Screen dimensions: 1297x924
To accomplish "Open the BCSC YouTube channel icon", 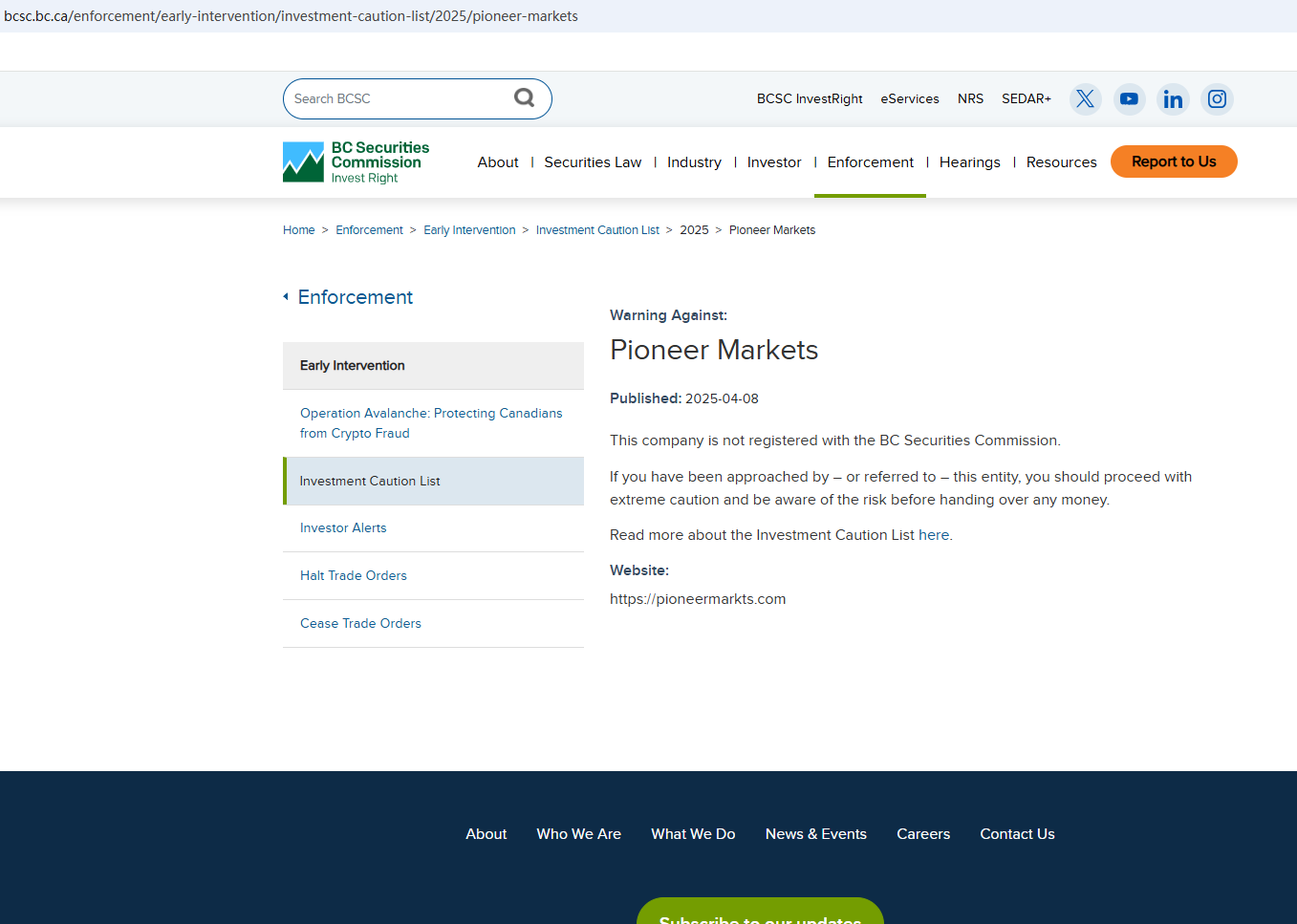I will coord(1129,98).
